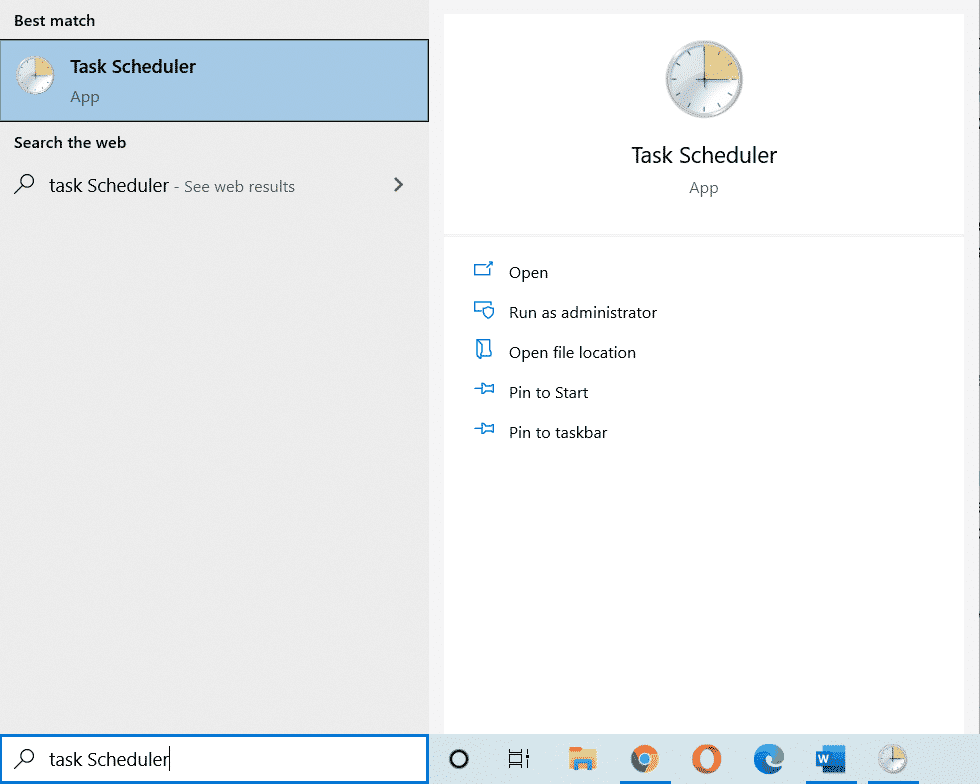Choose Open file location

point(572,352)
